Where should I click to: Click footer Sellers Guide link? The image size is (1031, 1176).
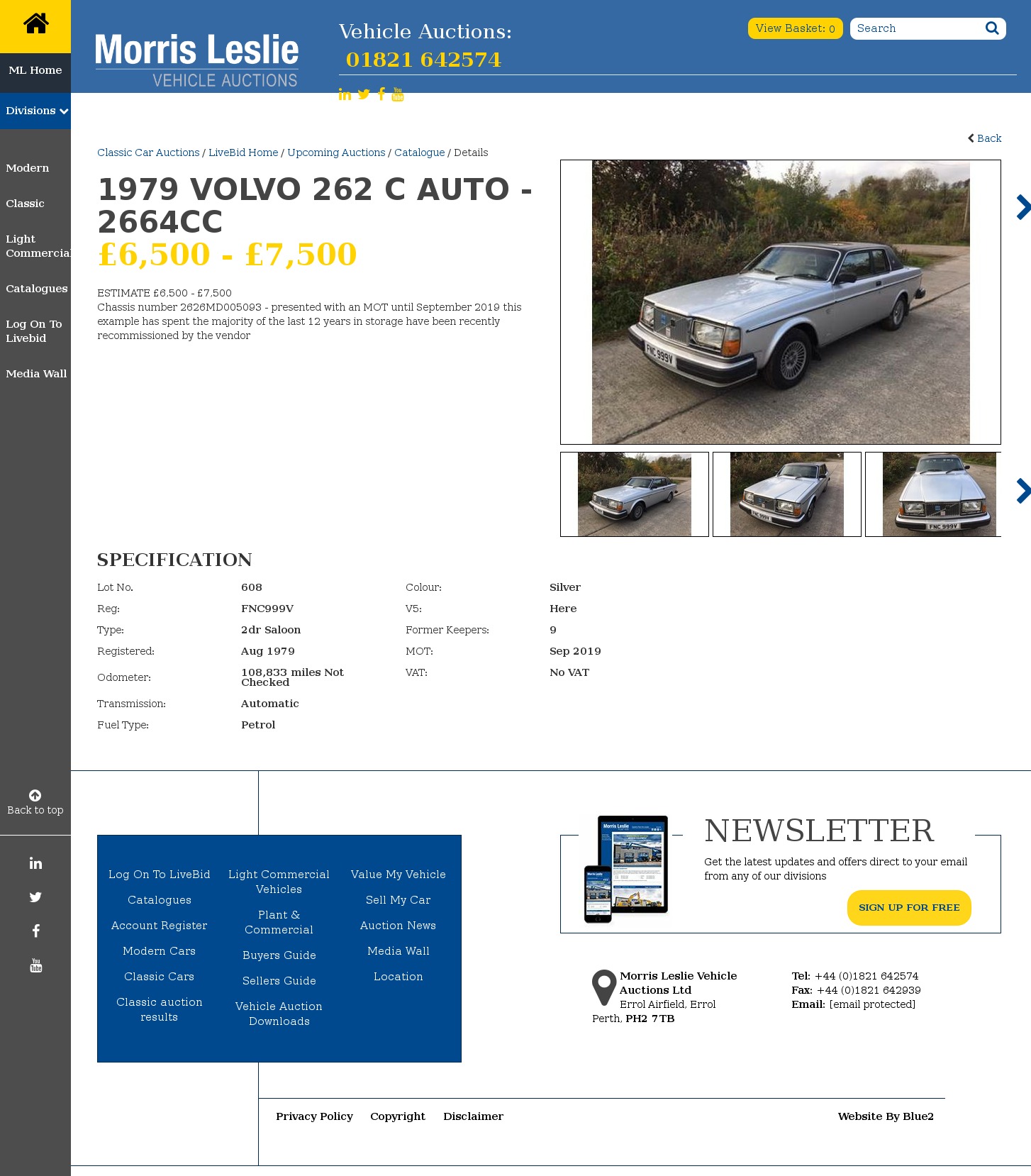[279, 981]
